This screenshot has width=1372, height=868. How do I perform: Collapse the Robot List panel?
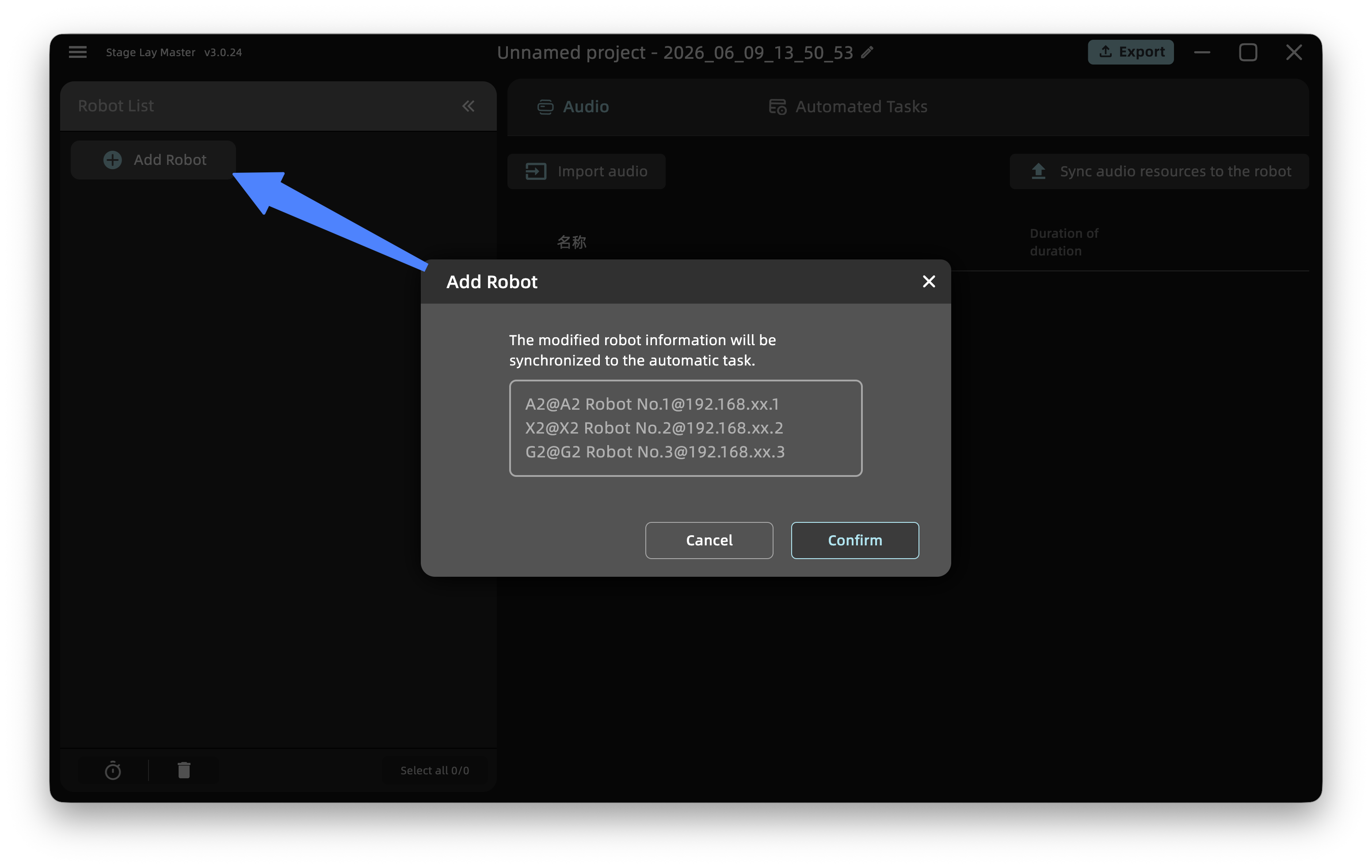point(469,106)
